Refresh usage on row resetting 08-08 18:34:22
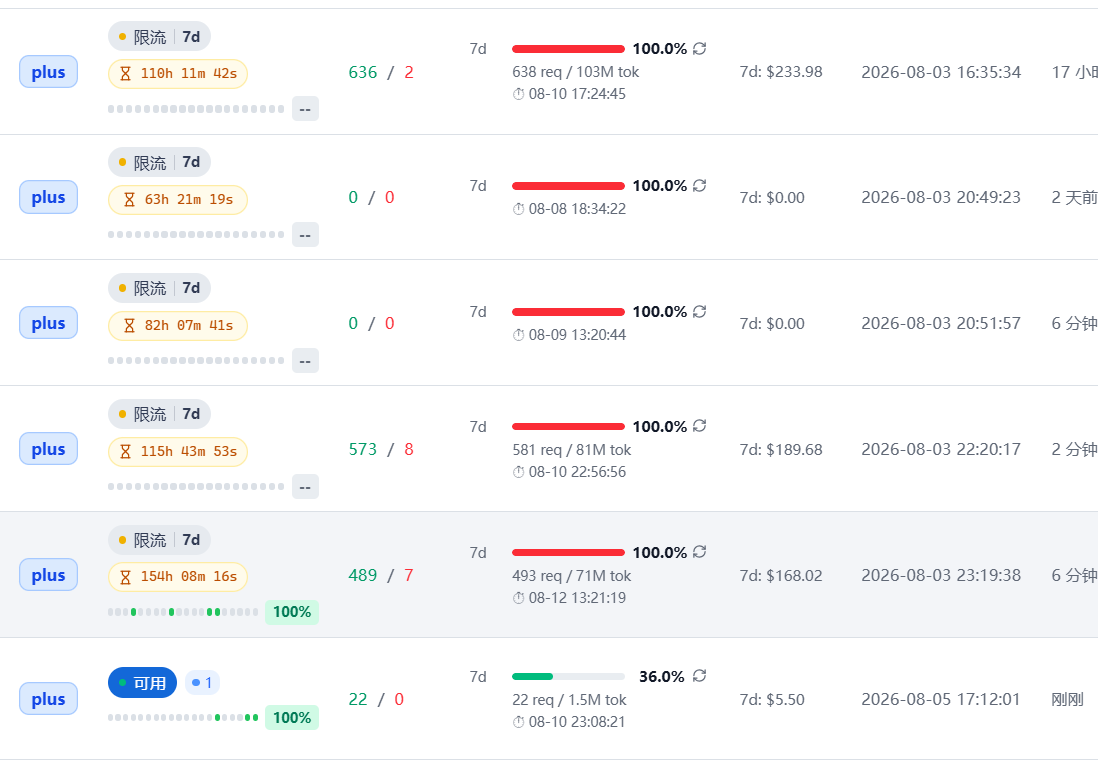Screen dimensions: 1098x762 click(x=699, y=186)
